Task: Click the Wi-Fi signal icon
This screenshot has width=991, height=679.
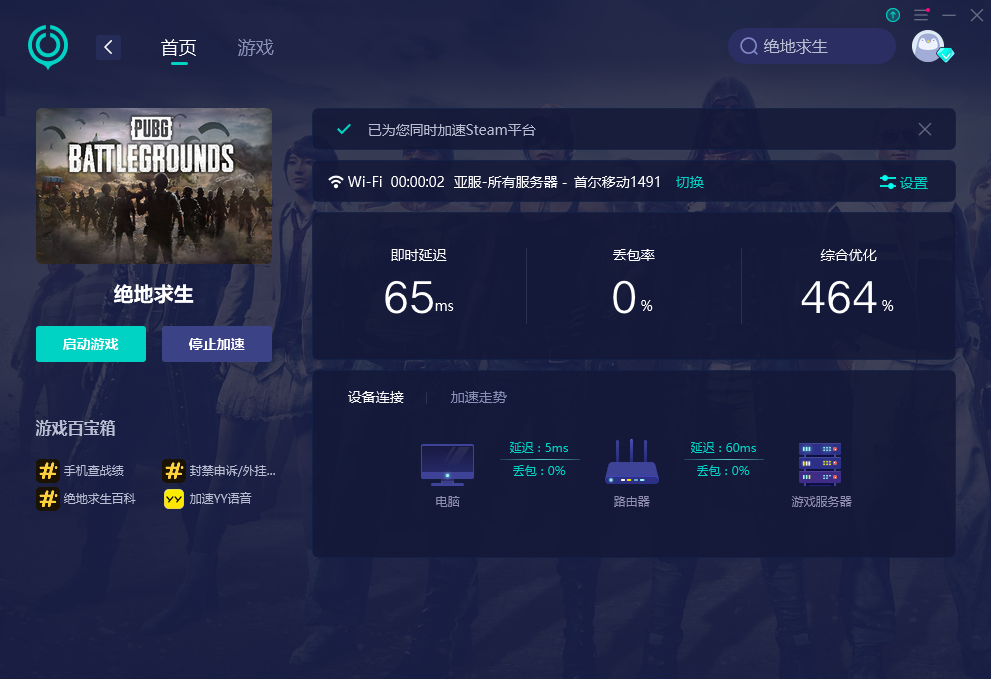Action: 336,182
